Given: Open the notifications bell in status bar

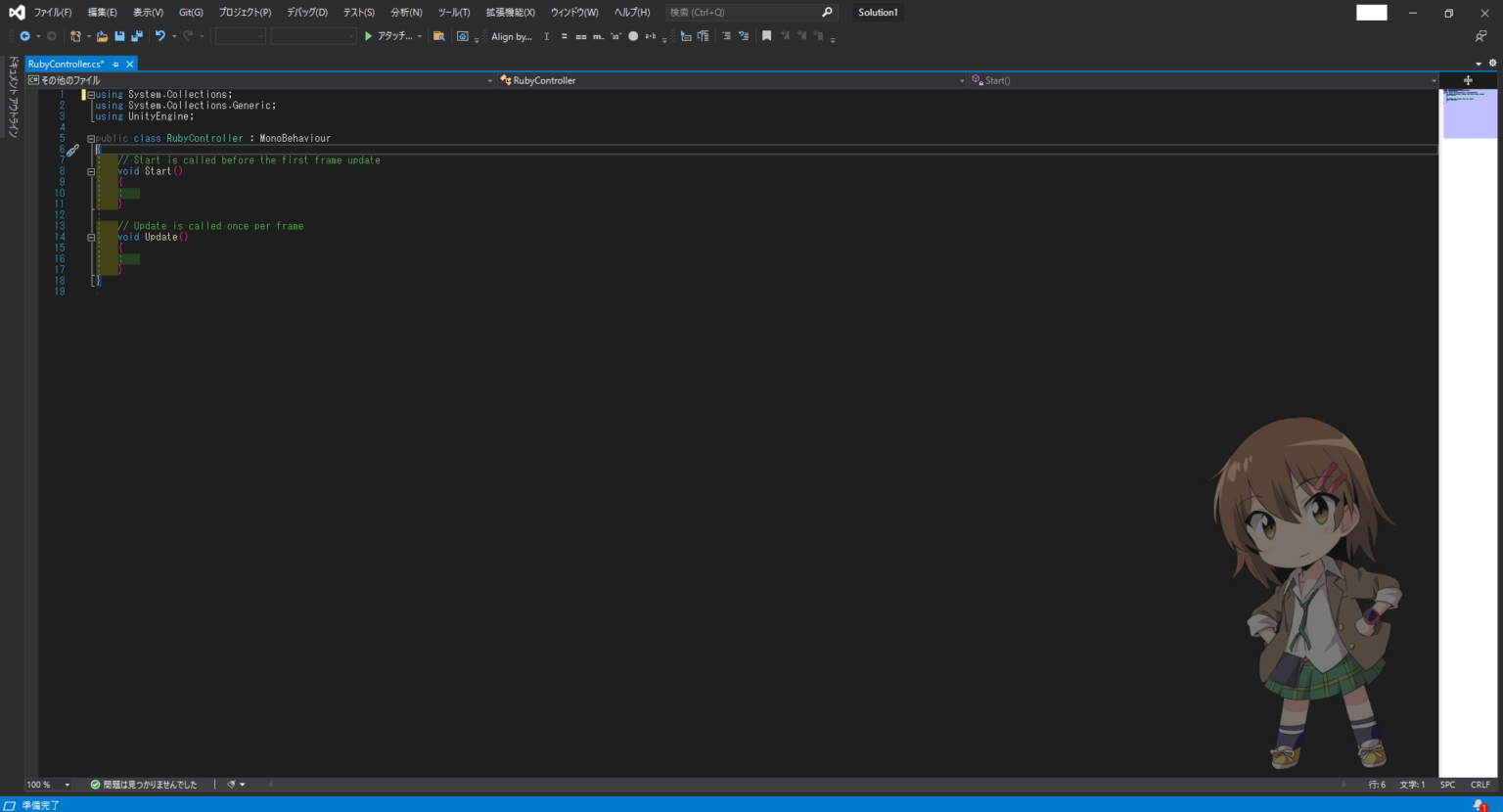Looking at the screenshot, I should pos(1479,805).
